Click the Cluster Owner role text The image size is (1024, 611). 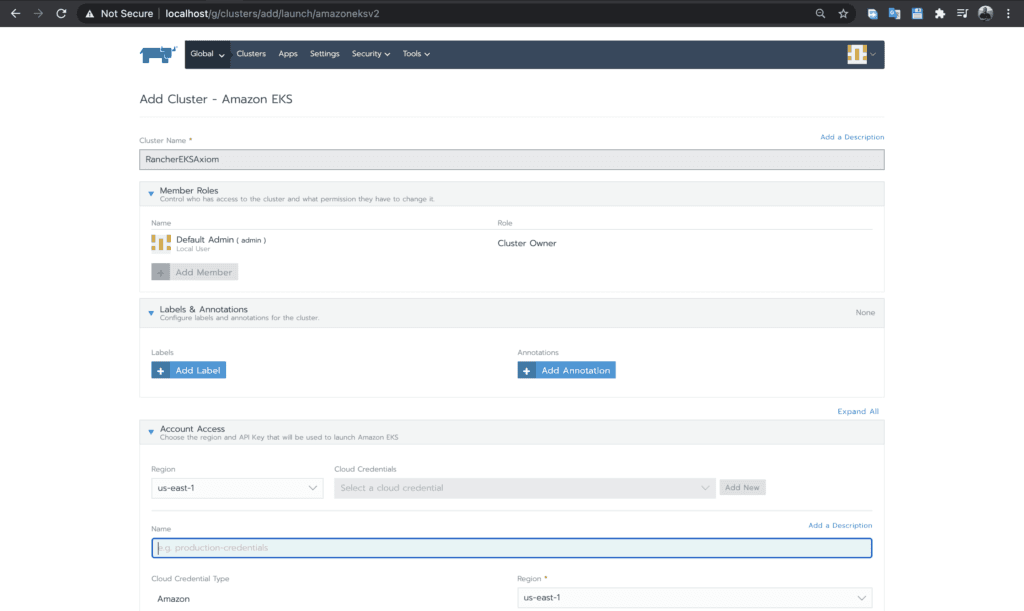click(527, 243)
